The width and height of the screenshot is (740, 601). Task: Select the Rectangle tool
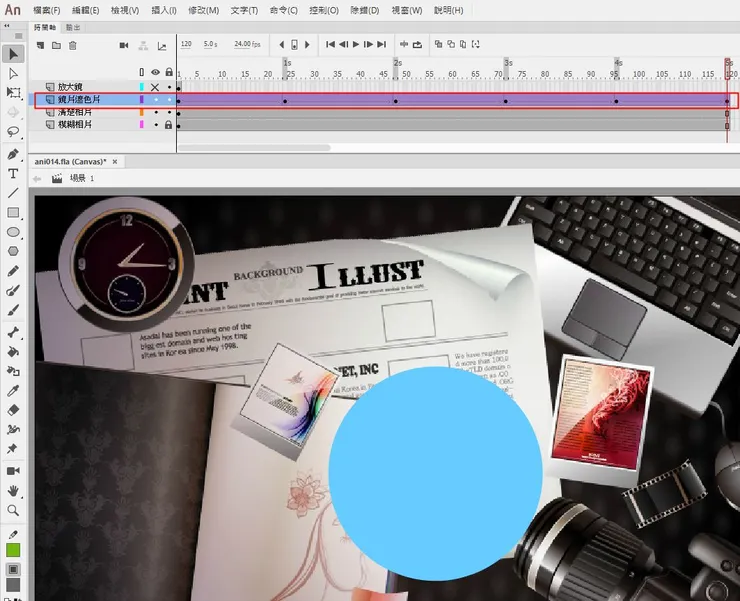[x=13, y=212]
